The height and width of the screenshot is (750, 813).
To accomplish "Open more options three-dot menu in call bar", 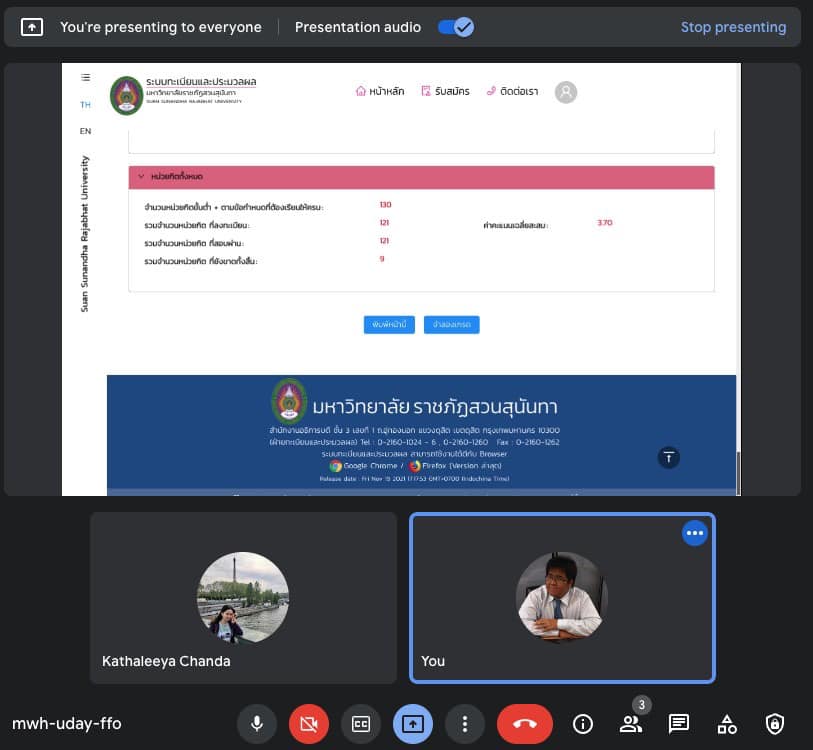I will point(465,723).
